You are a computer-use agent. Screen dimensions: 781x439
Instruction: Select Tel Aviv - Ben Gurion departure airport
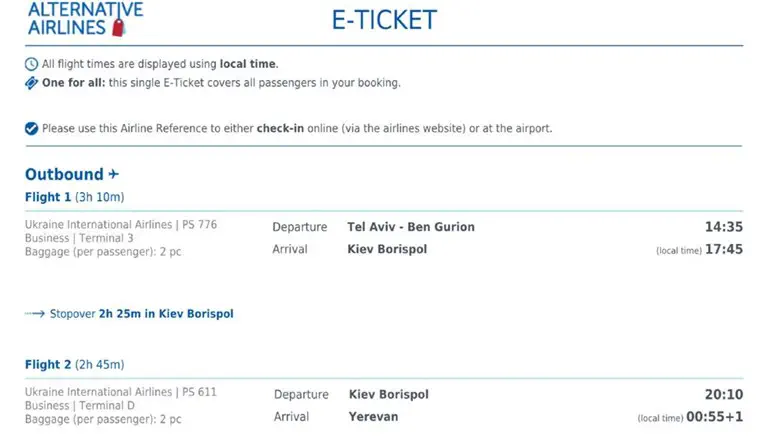point(411,227)
